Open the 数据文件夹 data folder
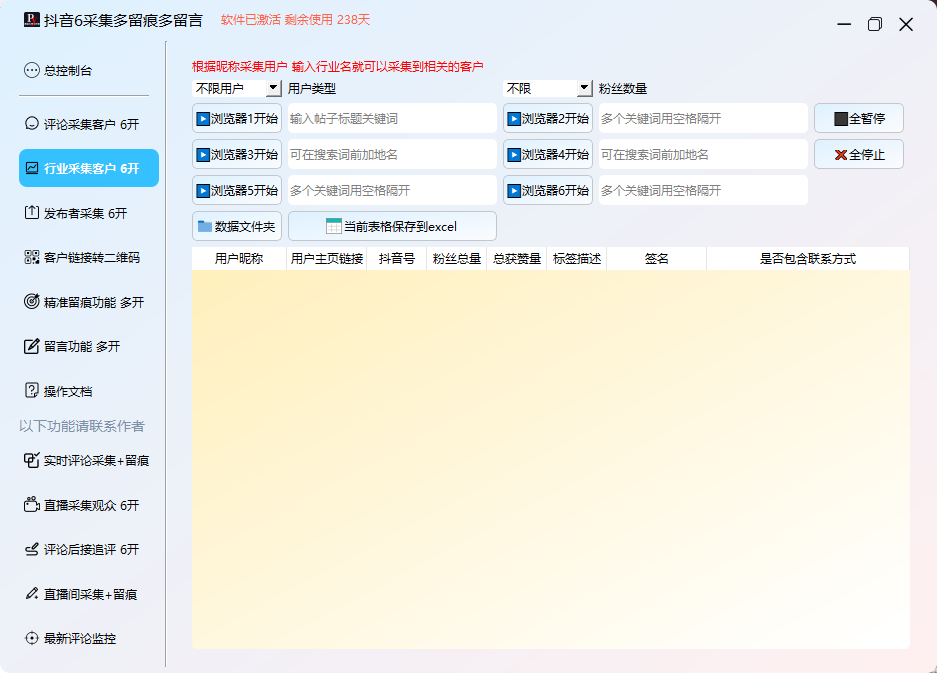Screen dimensions: 937x673 237,226
